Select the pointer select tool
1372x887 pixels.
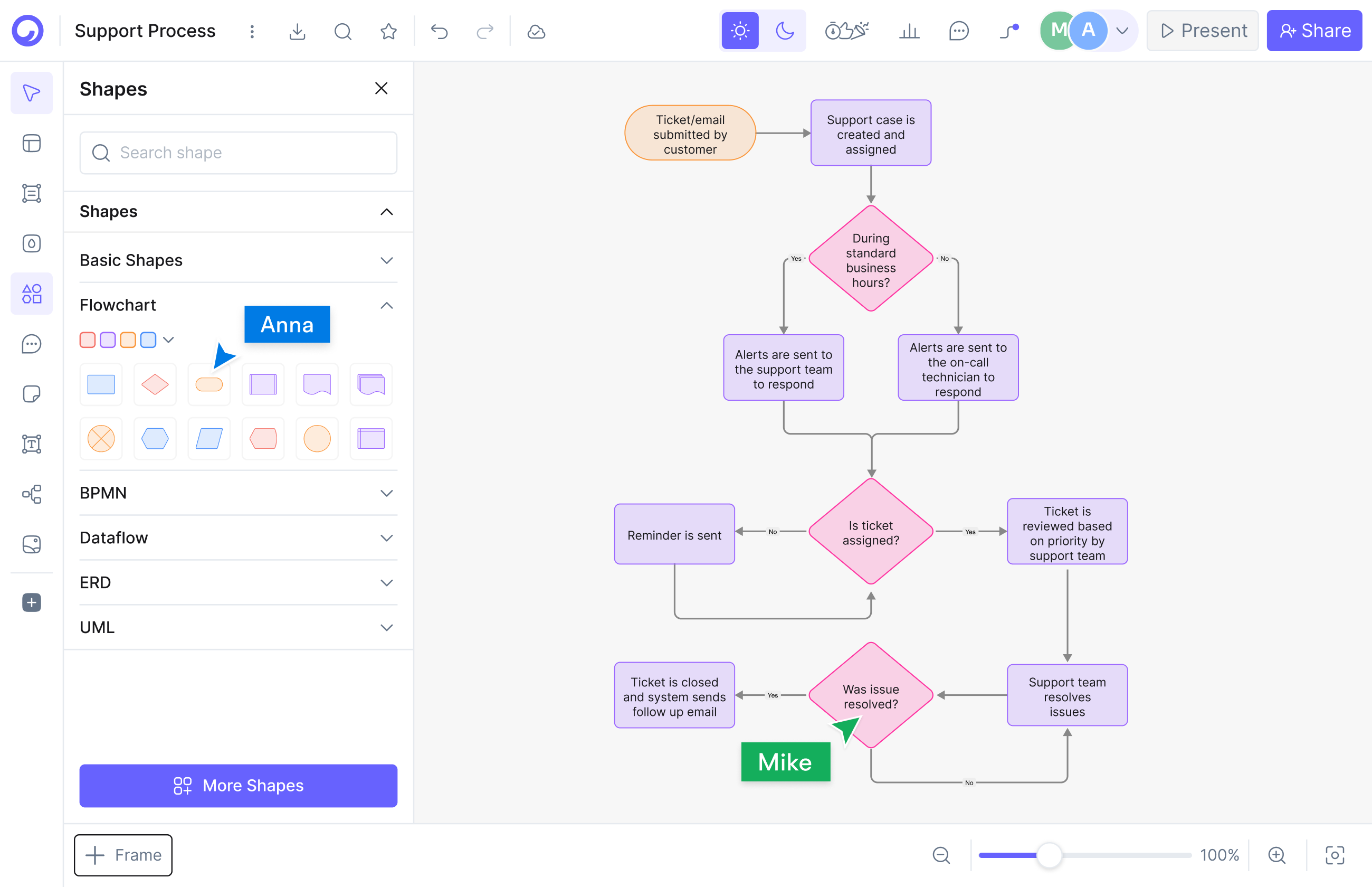point(32,93)
